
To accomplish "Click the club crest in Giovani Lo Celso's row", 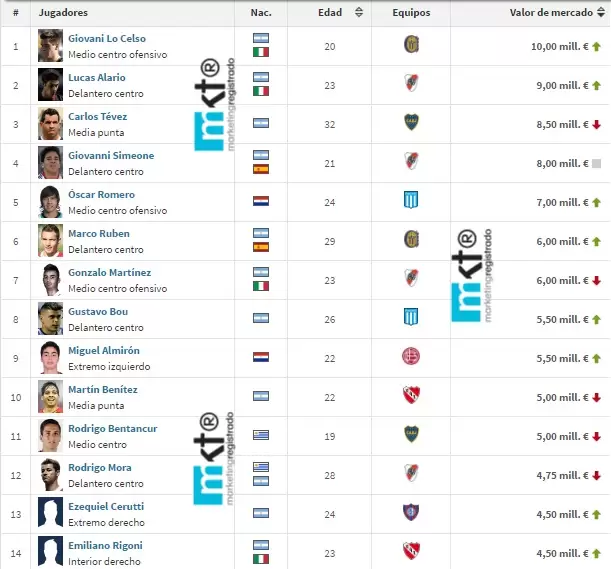I will pos(410,45).
